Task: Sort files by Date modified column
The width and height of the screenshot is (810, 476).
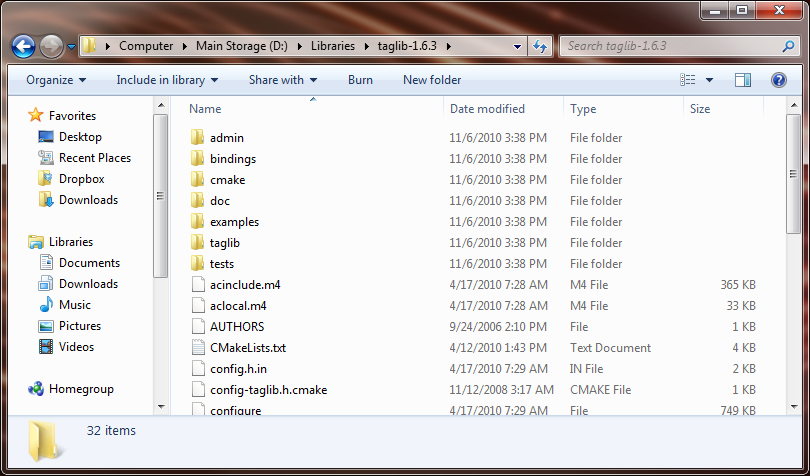Action: pyautogui.click(x=487, y=109)
